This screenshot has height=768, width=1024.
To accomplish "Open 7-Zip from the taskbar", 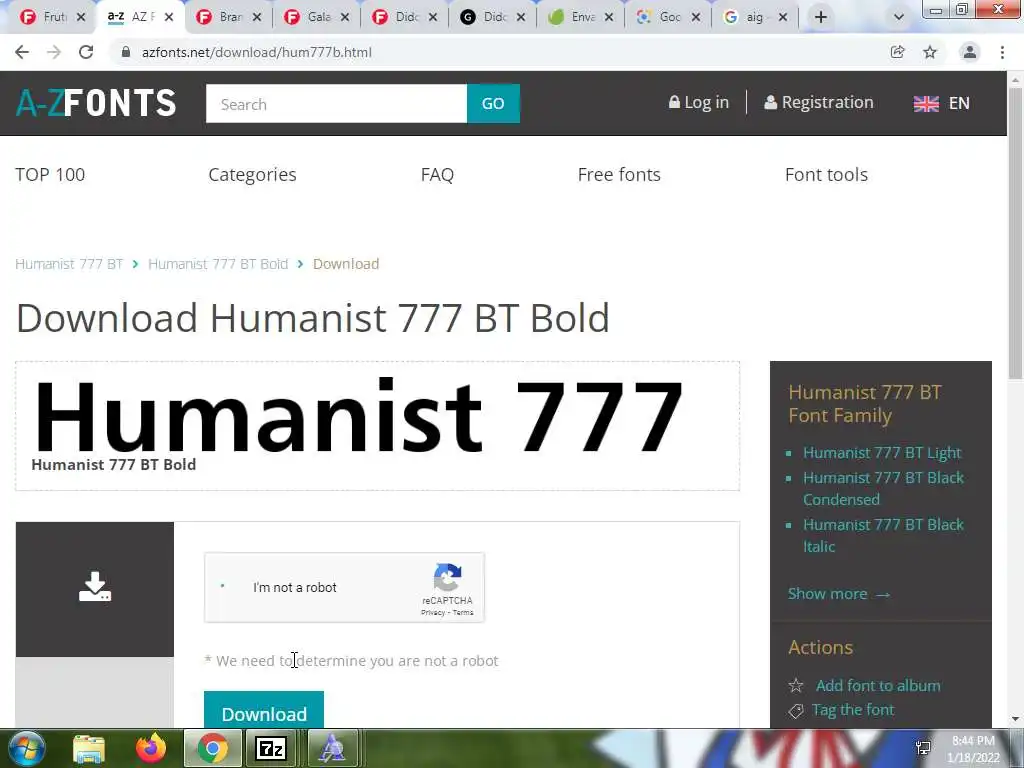I will [271, 748].
